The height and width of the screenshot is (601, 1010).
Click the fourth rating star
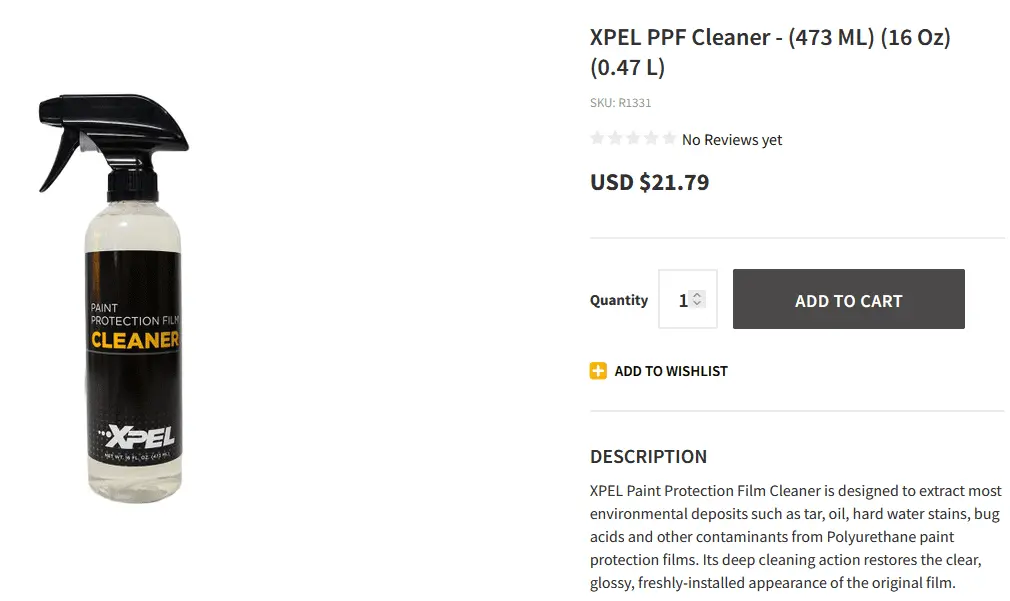point(651,139)
